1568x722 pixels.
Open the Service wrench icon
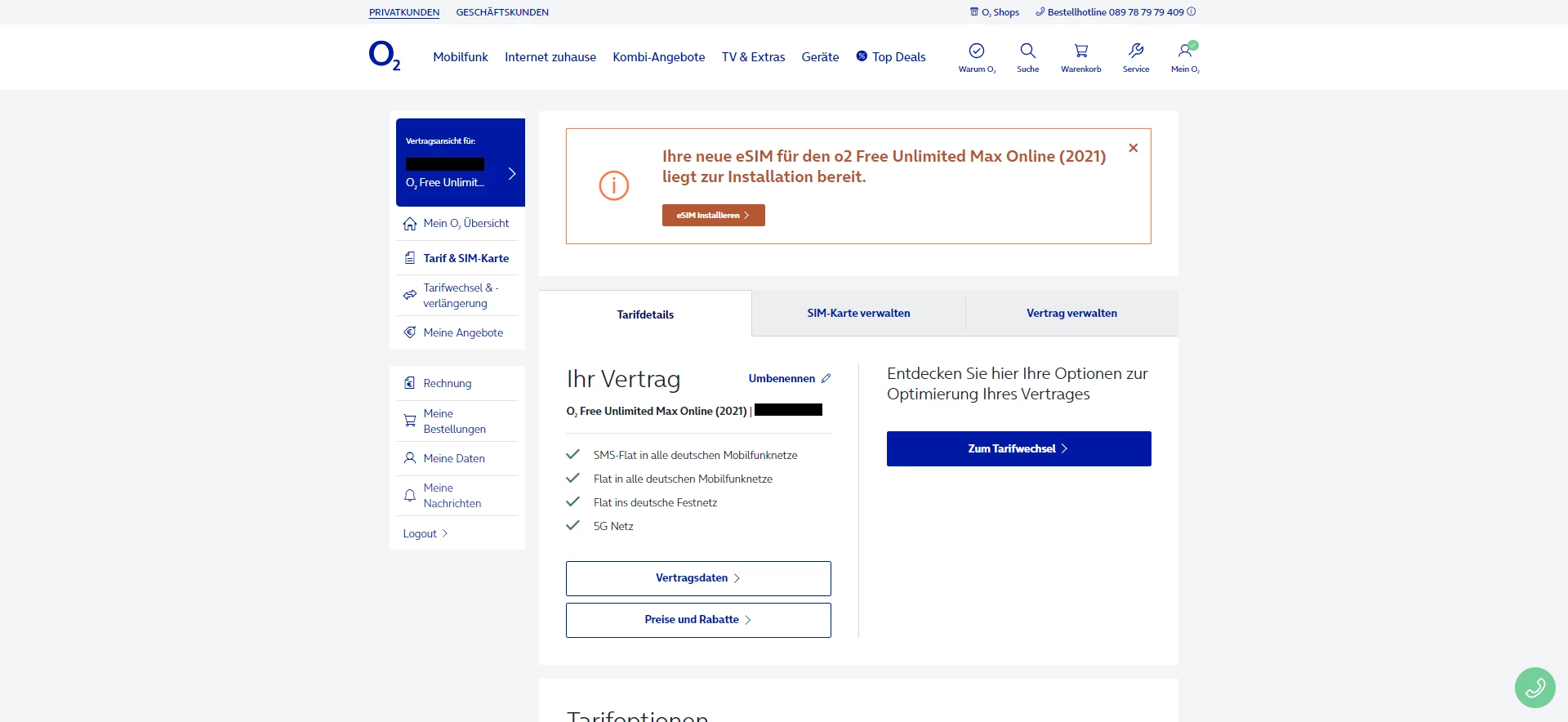click(1136, 51)
